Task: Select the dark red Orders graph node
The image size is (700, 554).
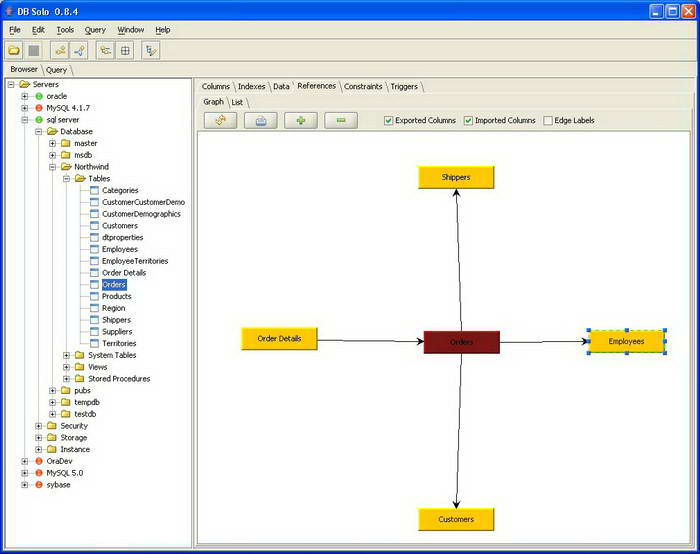Action: click(461, 342)
